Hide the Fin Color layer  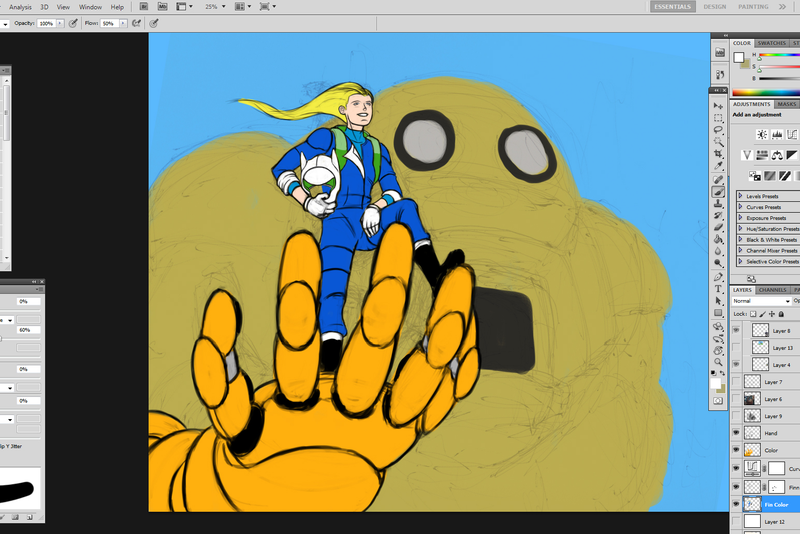click(x=736, y=504)
